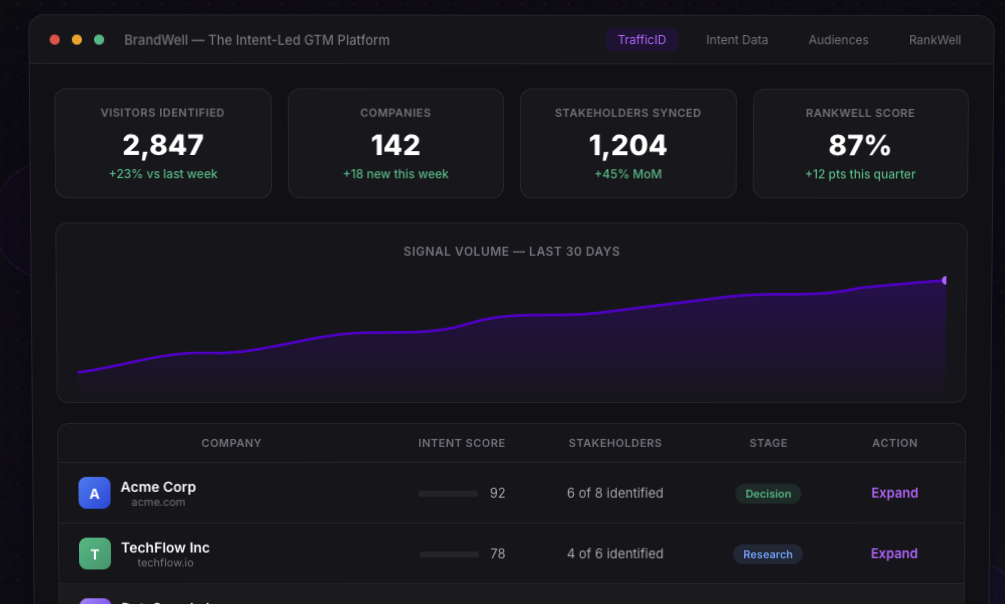Sort by the Intent Score column header

(x=461, y=443)
